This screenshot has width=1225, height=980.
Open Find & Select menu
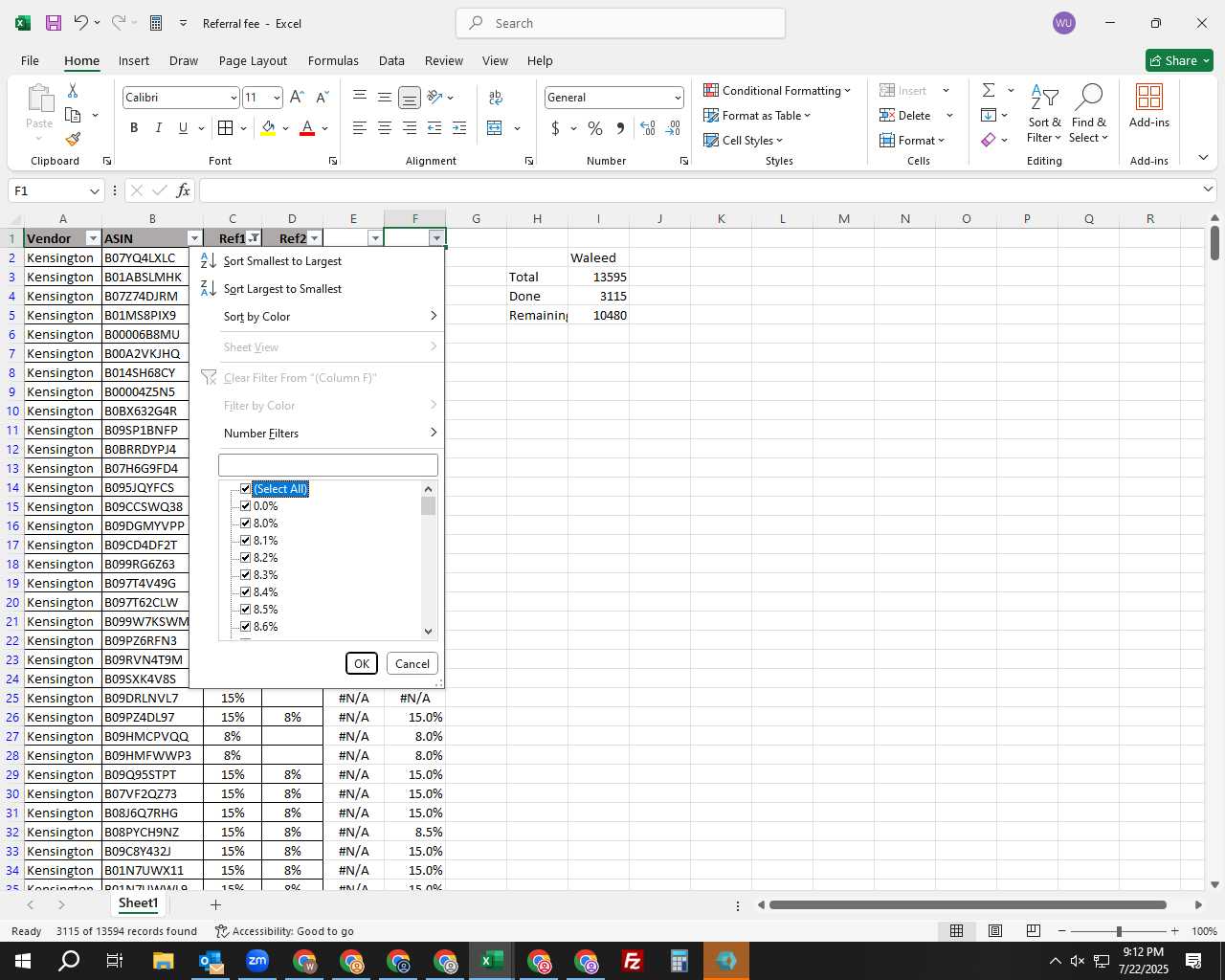coord(1089,114)
